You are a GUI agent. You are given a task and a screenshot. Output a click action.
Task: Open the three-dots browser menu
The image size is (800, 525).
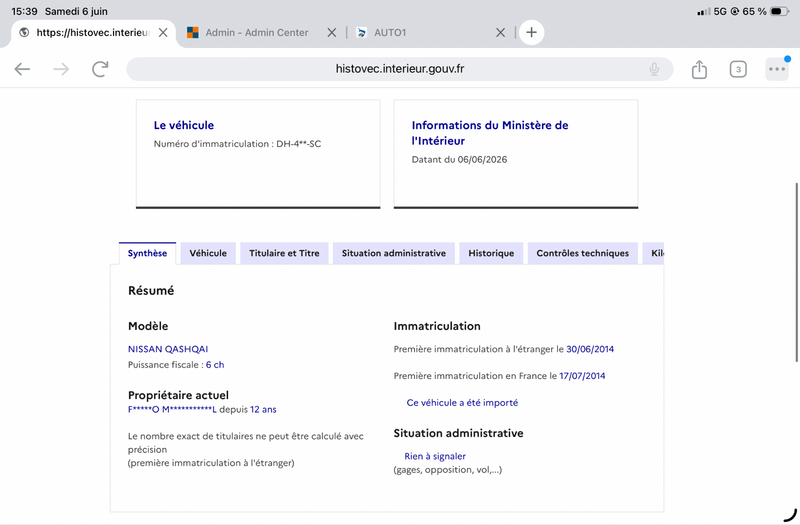[777, 69]
